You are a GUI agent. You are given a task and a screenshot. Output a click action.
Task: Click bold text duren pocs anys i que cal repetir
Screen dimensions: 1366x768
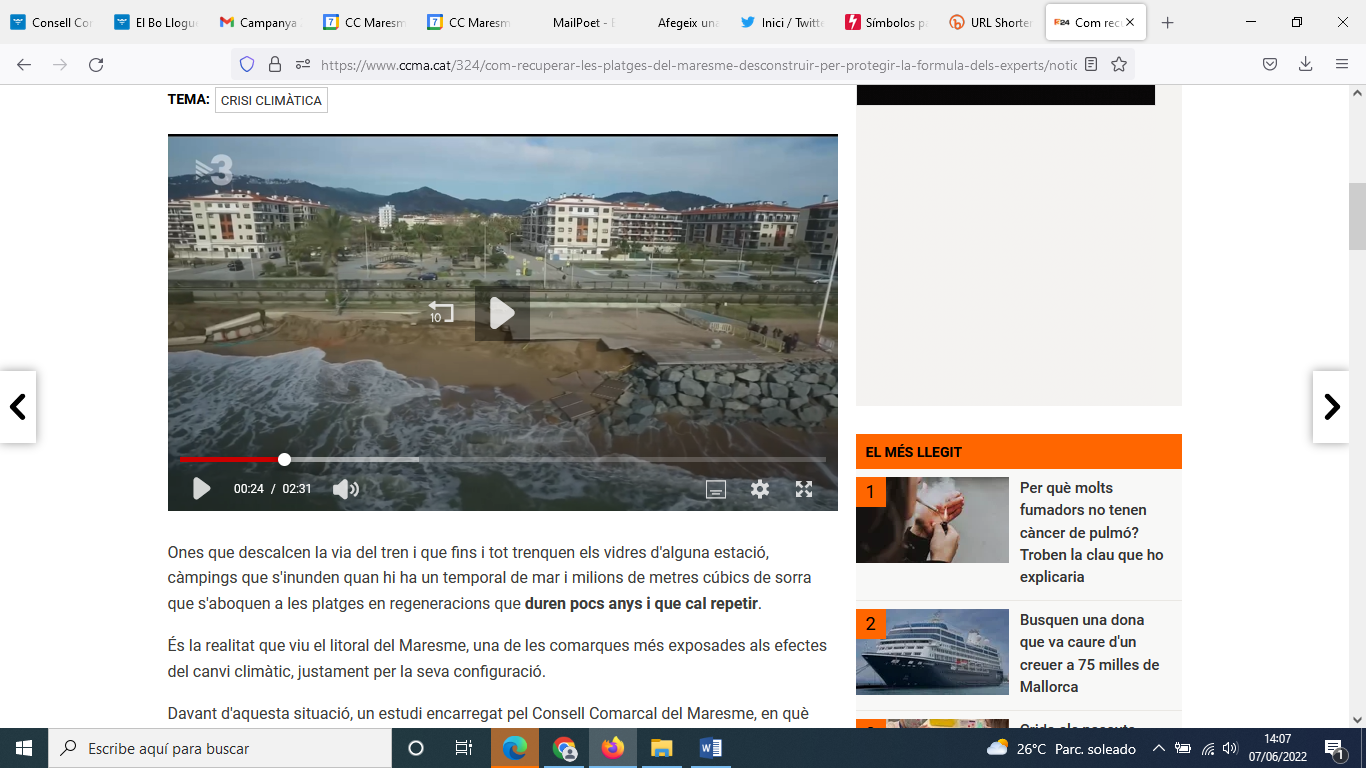tap(641, 603)
